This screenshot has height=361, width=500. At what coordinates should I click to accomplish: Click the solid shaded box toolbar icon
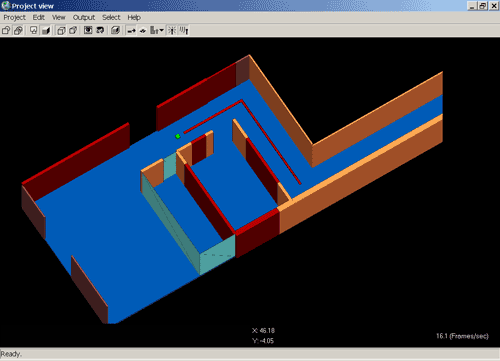46,31
